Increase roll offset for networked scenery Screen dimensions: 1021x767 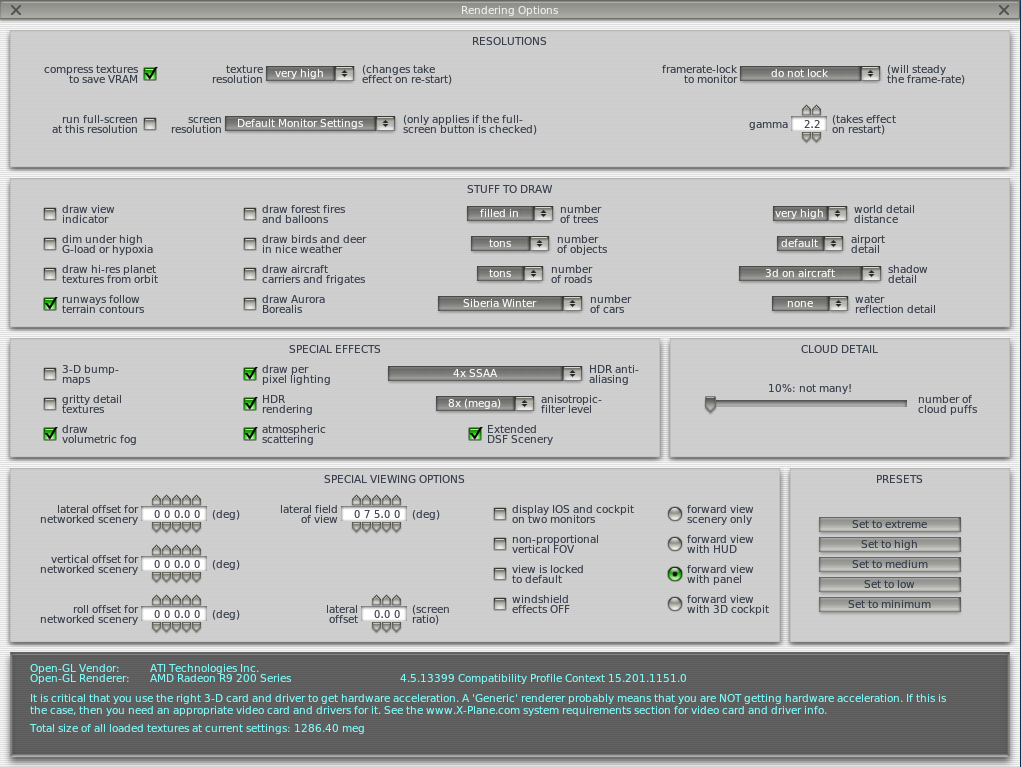pyautogui.click(x=176, y=600)
